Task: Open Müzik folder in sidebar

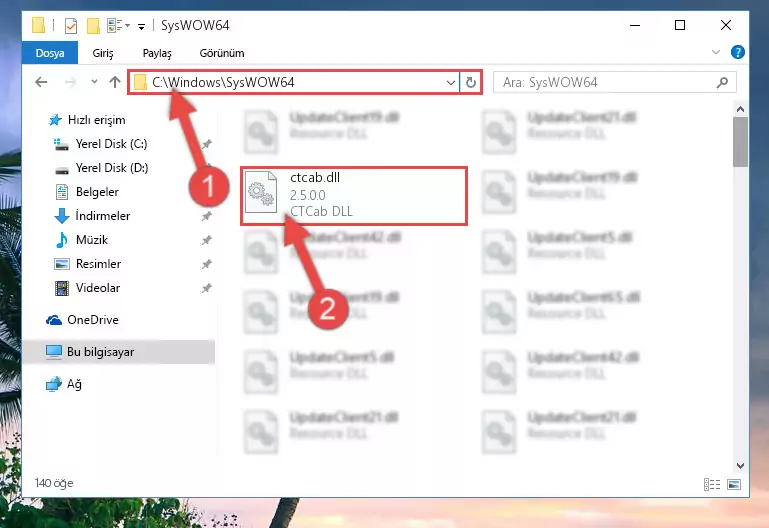Action: [x=81, y=240]
